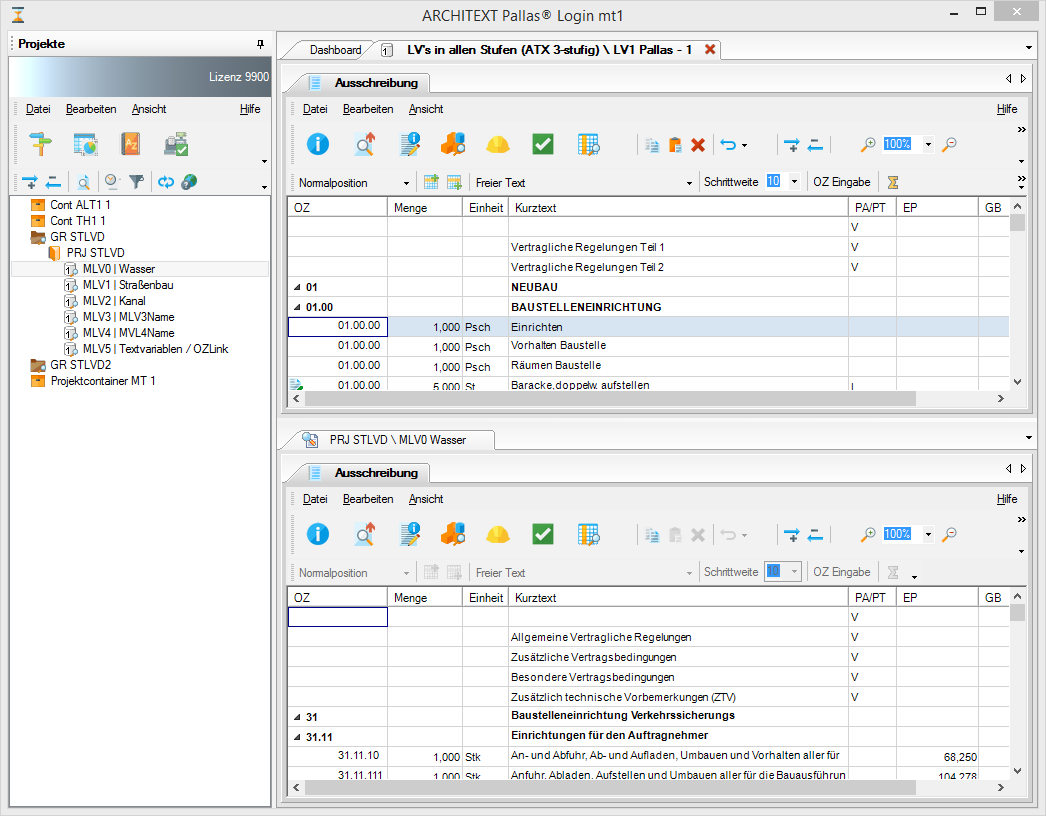Open the 100% zoom dropdown in upper toolbar

pos(928,144)
